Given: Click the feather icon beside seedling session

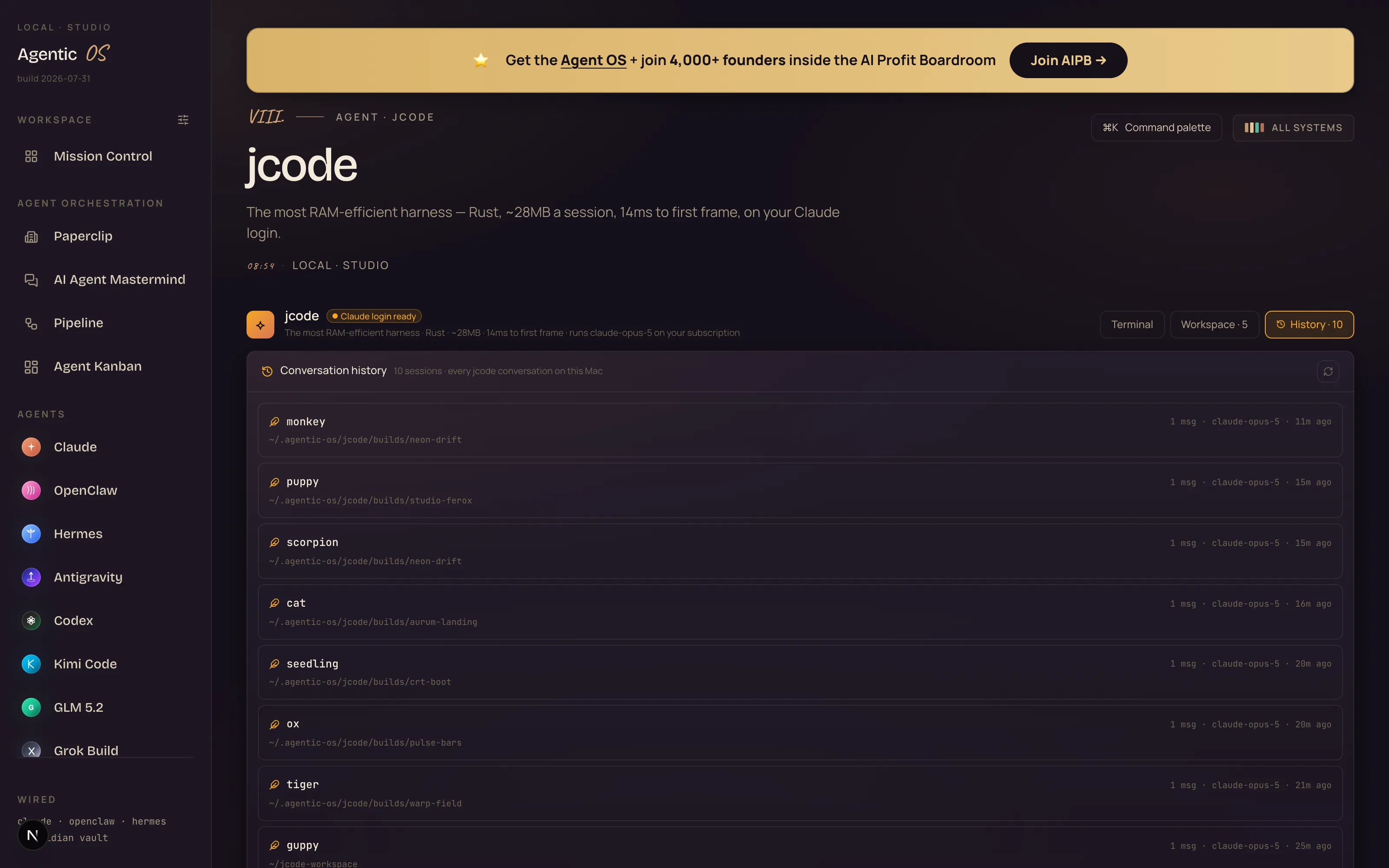Looking at the screenshot, I should [274, 664].
